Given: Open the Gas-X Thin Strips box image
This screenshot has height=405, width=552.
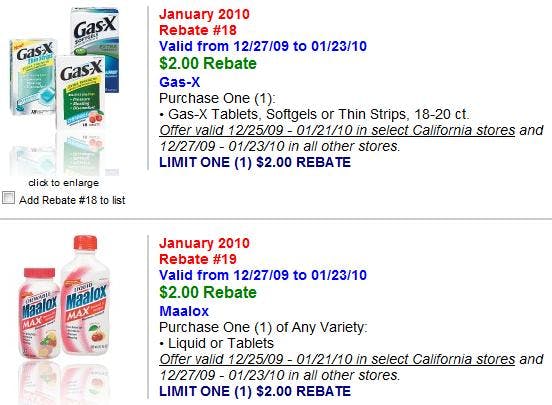Looking at the screenshot, I should (32, 77).
